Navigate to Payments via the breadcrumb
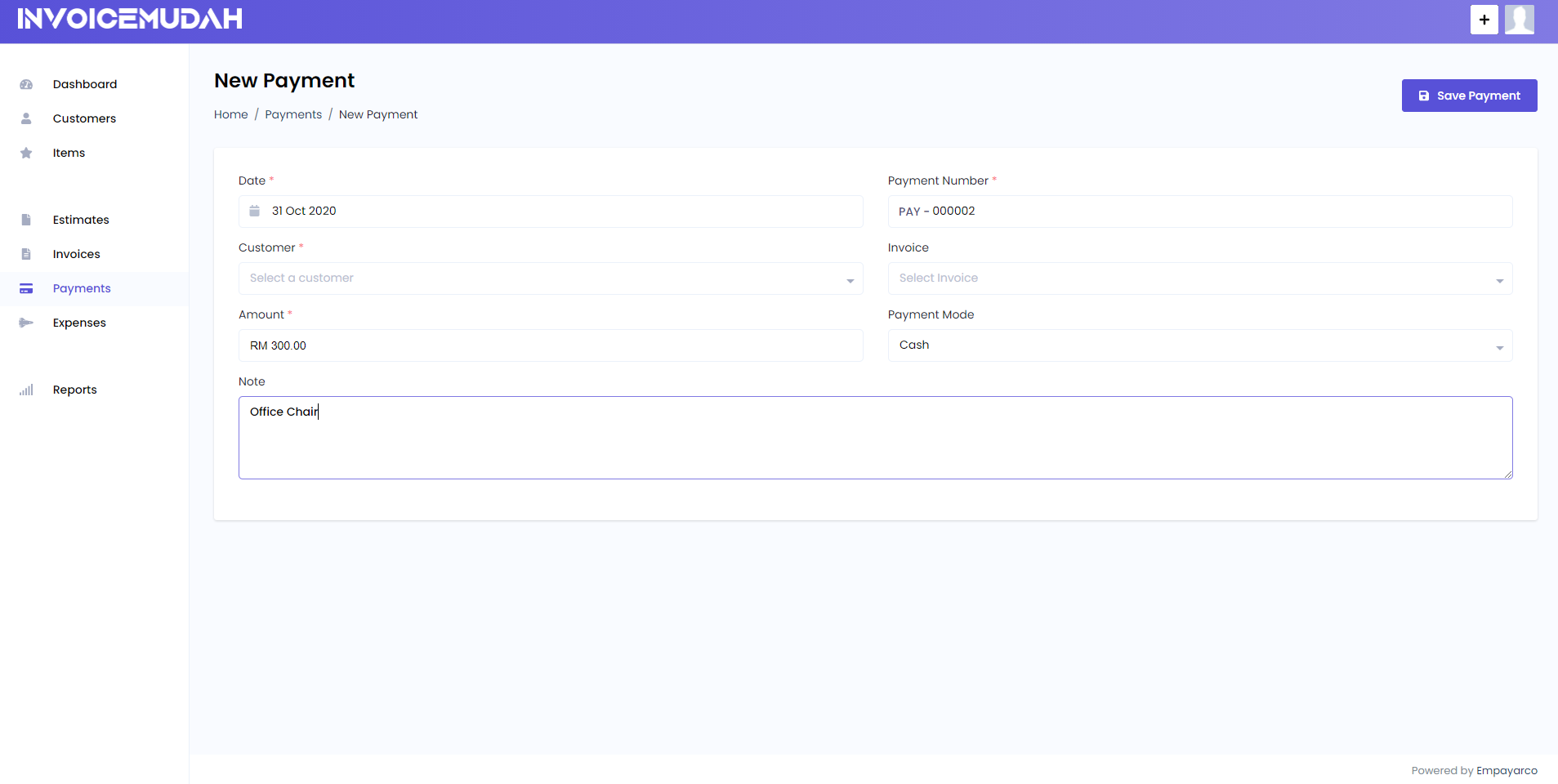This screenshot has width=1558, height=784. (293, 114)
